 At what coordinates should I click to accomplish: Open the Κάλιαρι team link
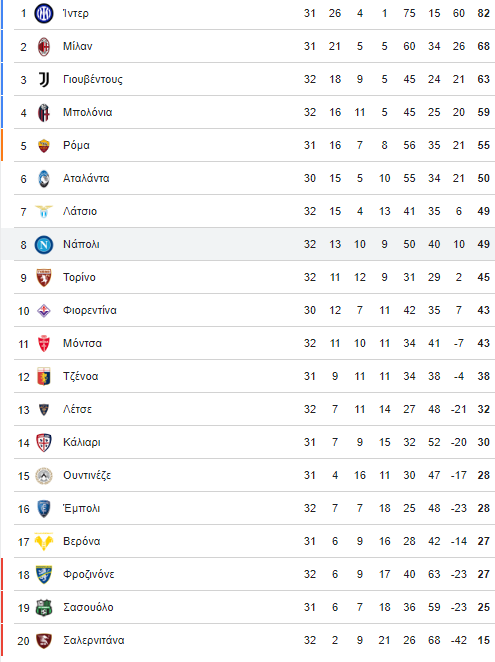[82, 442]
